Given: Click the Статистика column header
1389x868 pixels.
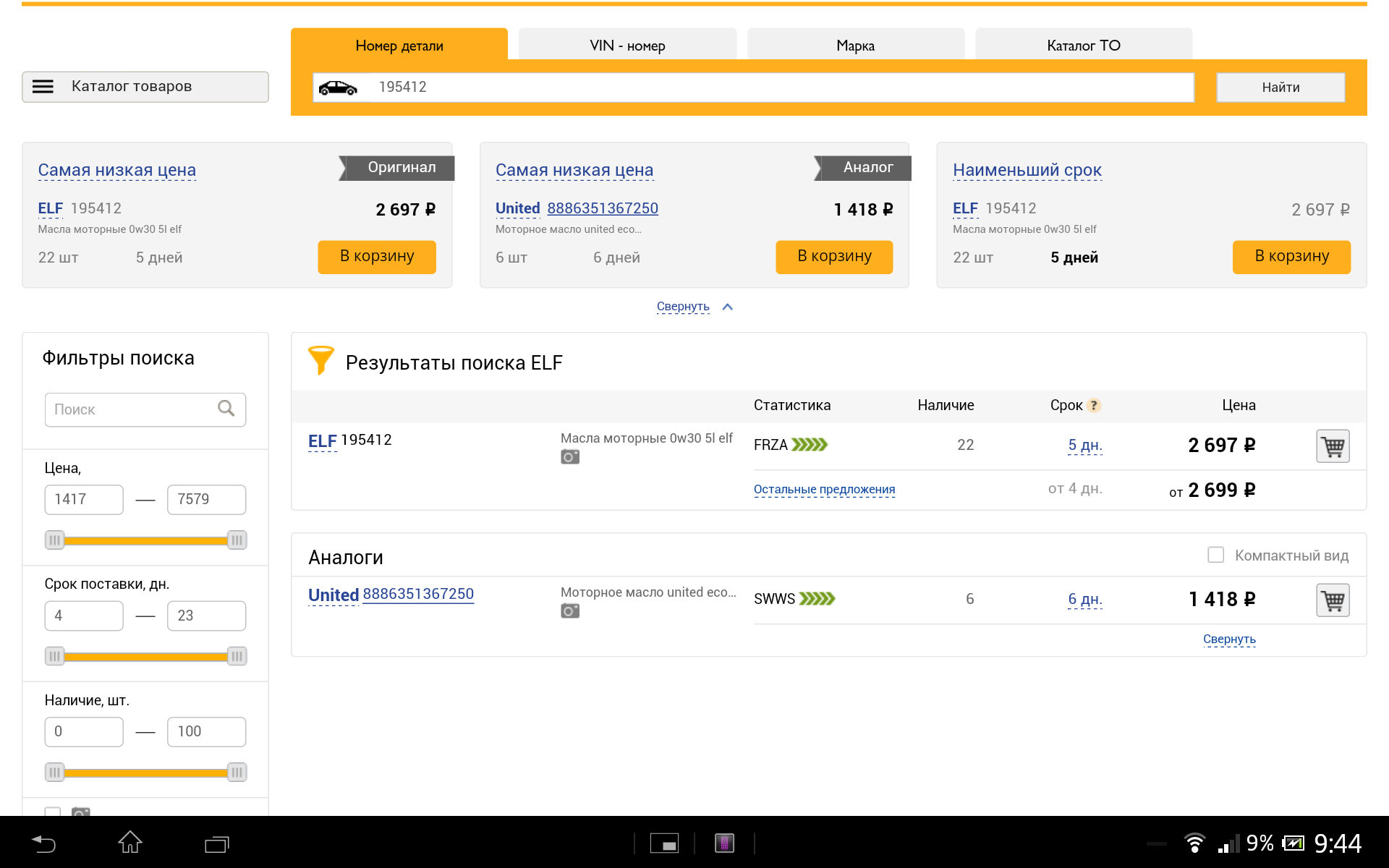Looking at the screenshot, I should pyautogui.click(x=792, y=405).
